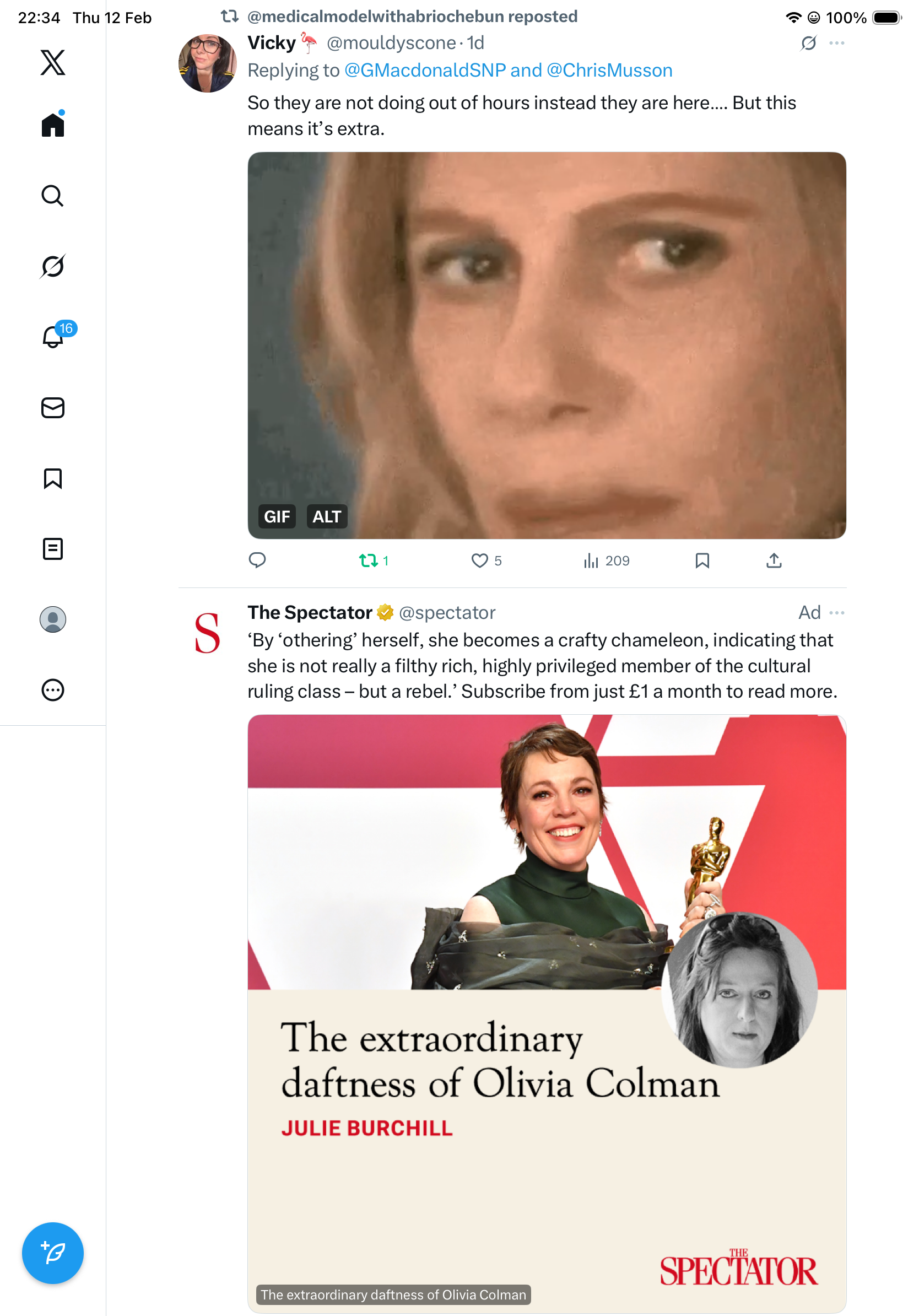Open the Profile avatar icon
The image size is (919, 1316).
53,619
